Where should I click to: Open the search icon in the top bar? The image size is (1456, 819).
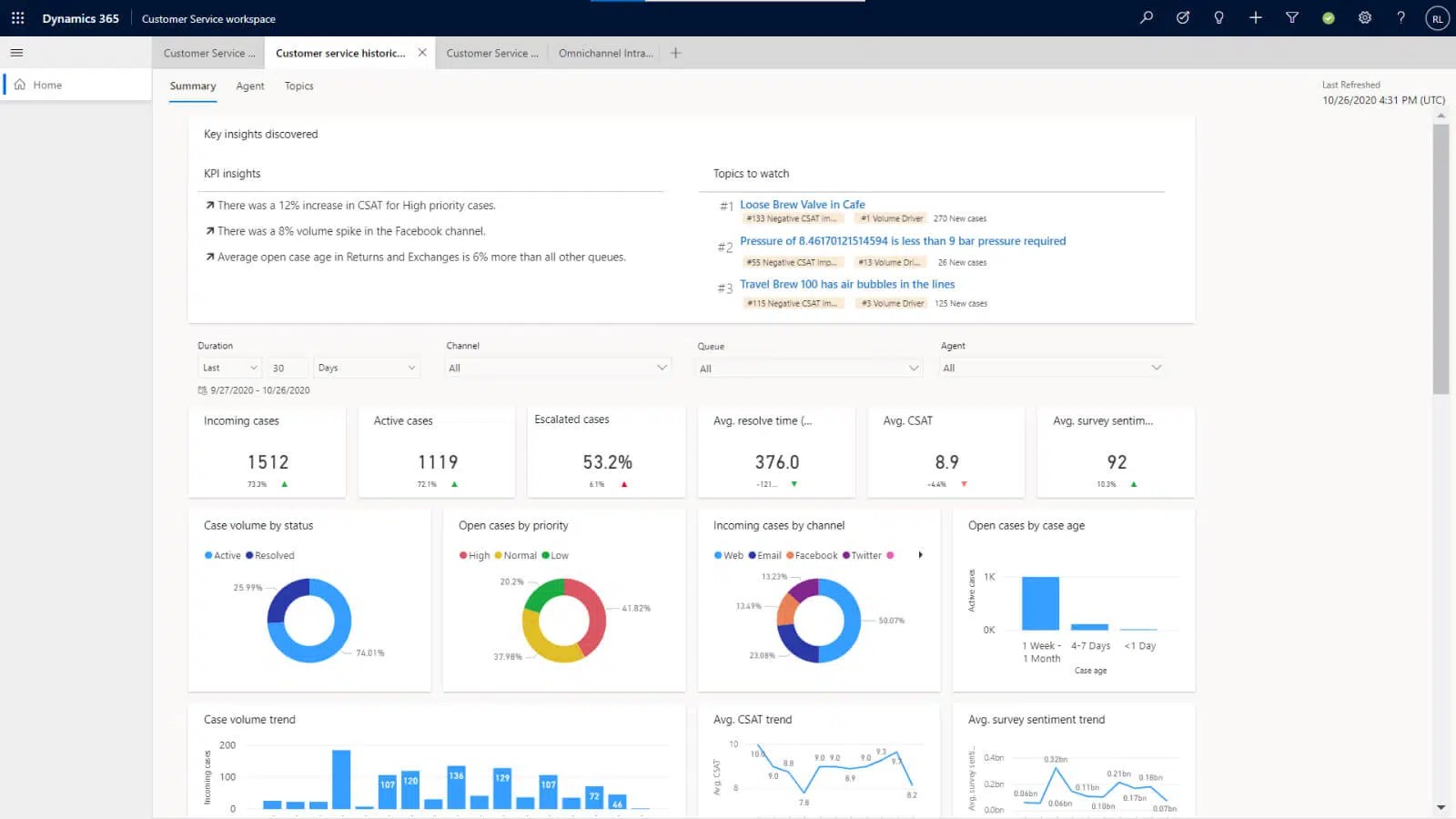coord(1146,17)
